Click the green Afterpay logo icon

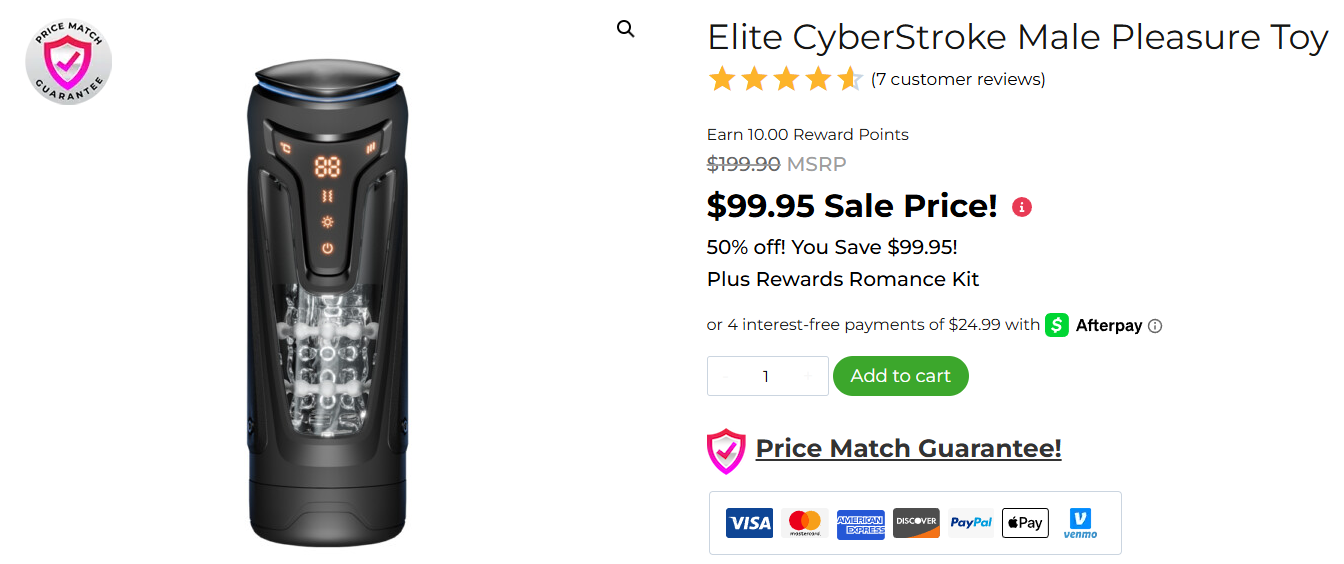(1057, 325)
